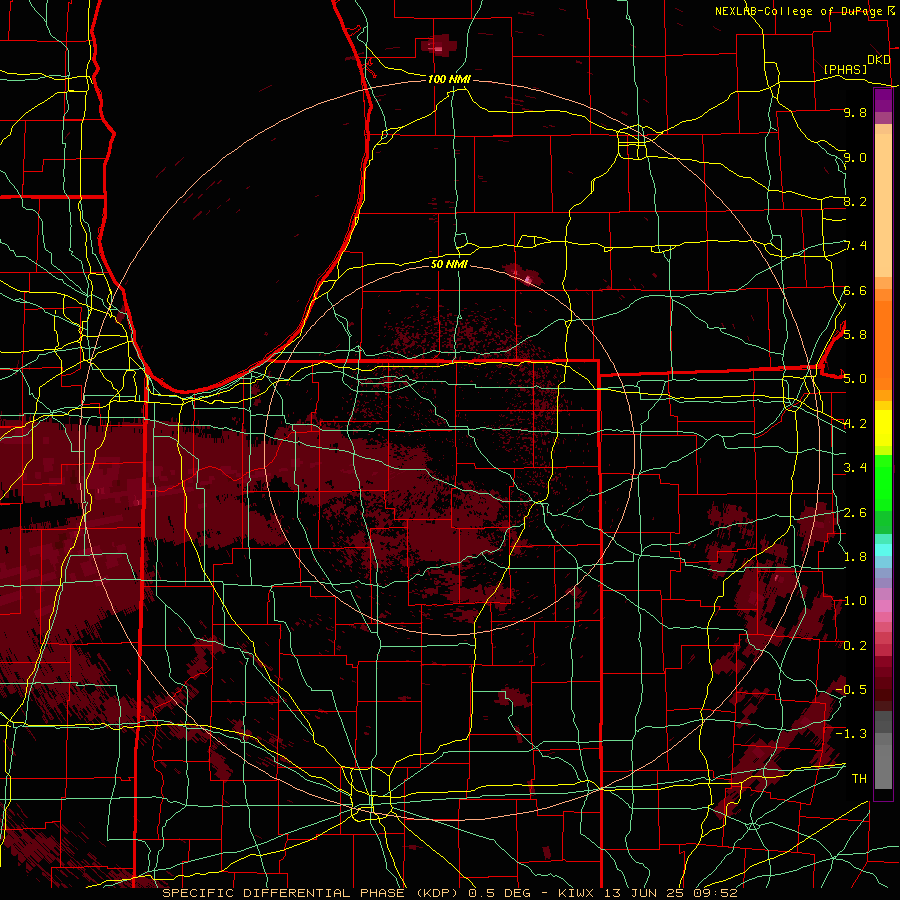The height and width of the screenshot is (900, 900).
Task: Pick the bright green band of the color scale
Action: (883, 482)
